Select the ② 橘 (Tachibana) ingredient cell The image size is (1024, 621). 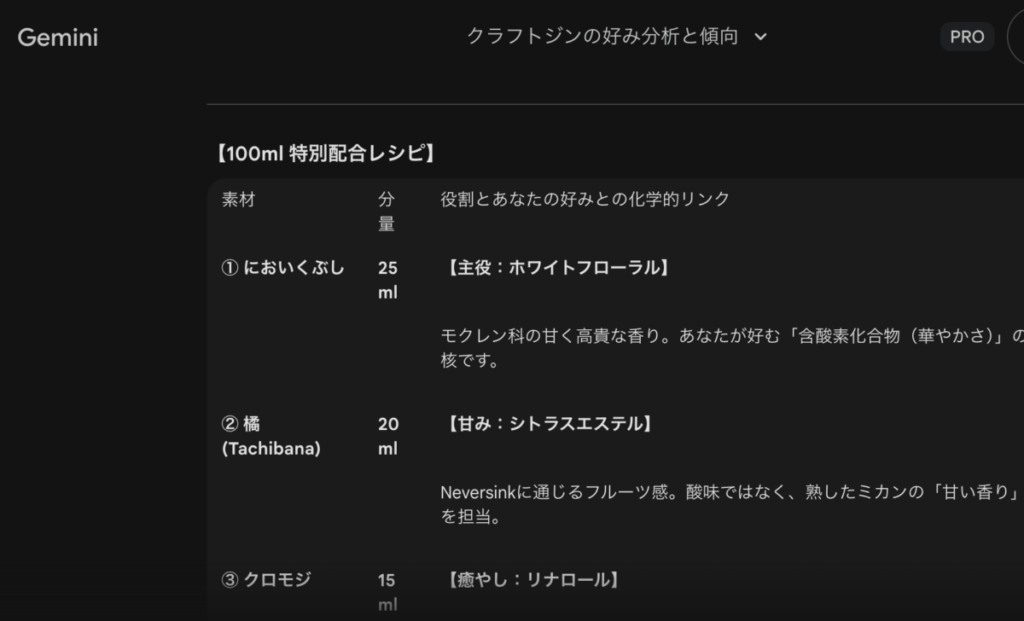(271, 436)
